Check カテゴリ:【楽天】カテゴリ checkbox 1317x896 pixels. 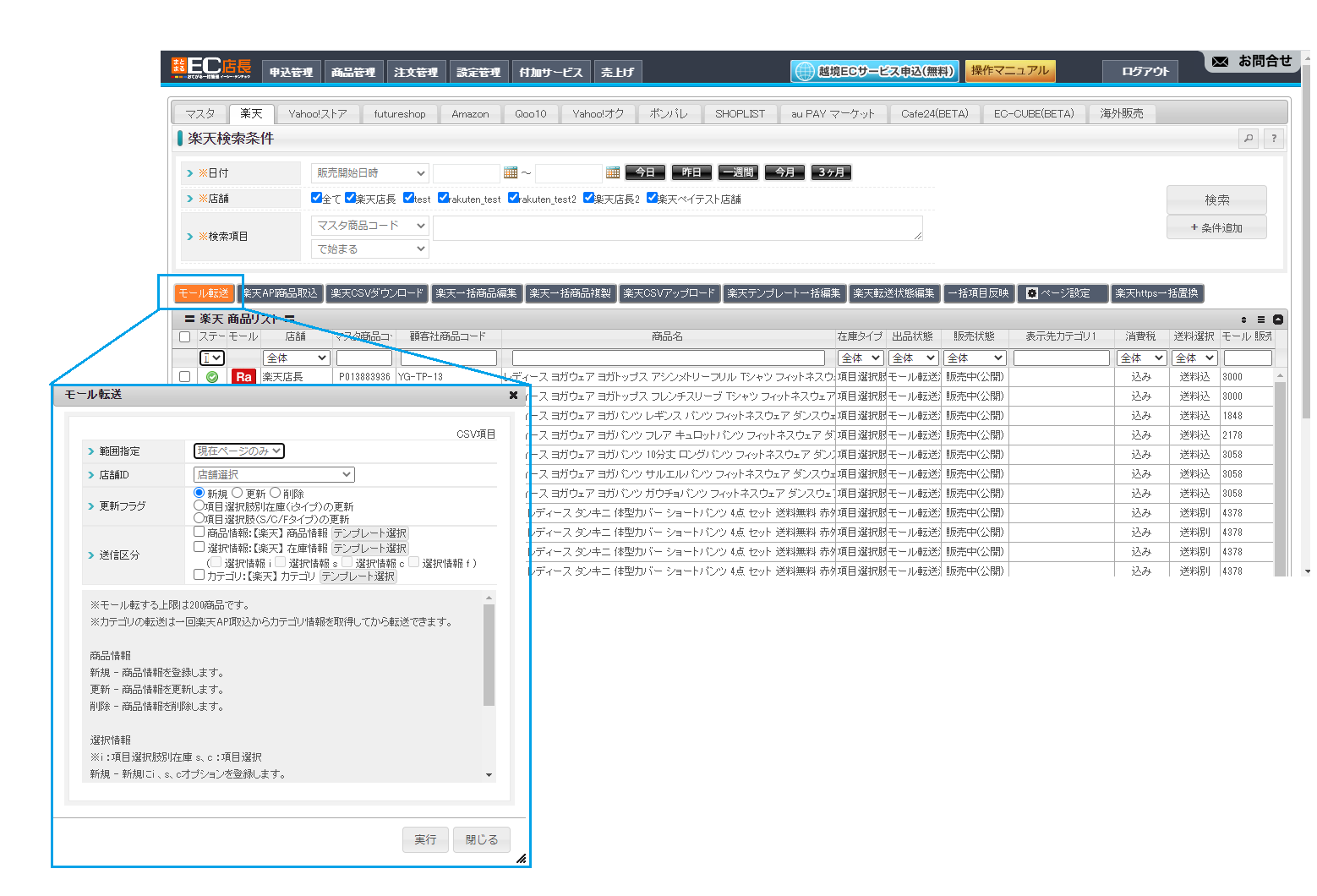point(199,575)
